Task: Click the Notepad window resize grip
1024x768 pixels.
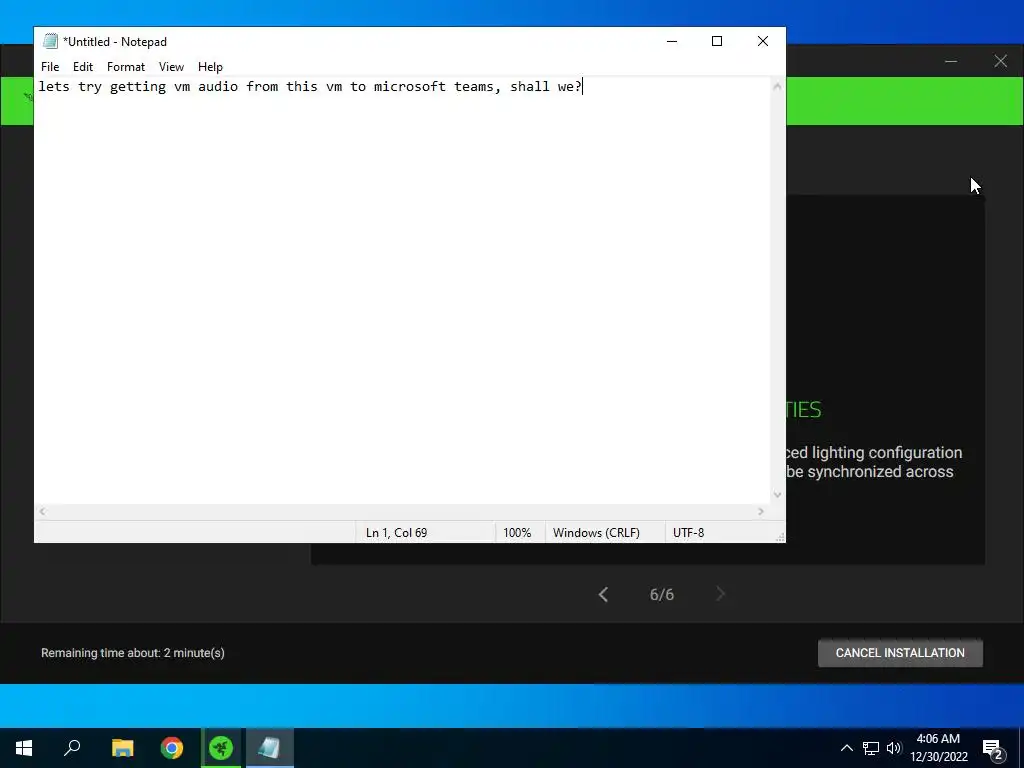Action: click(780, 537)
